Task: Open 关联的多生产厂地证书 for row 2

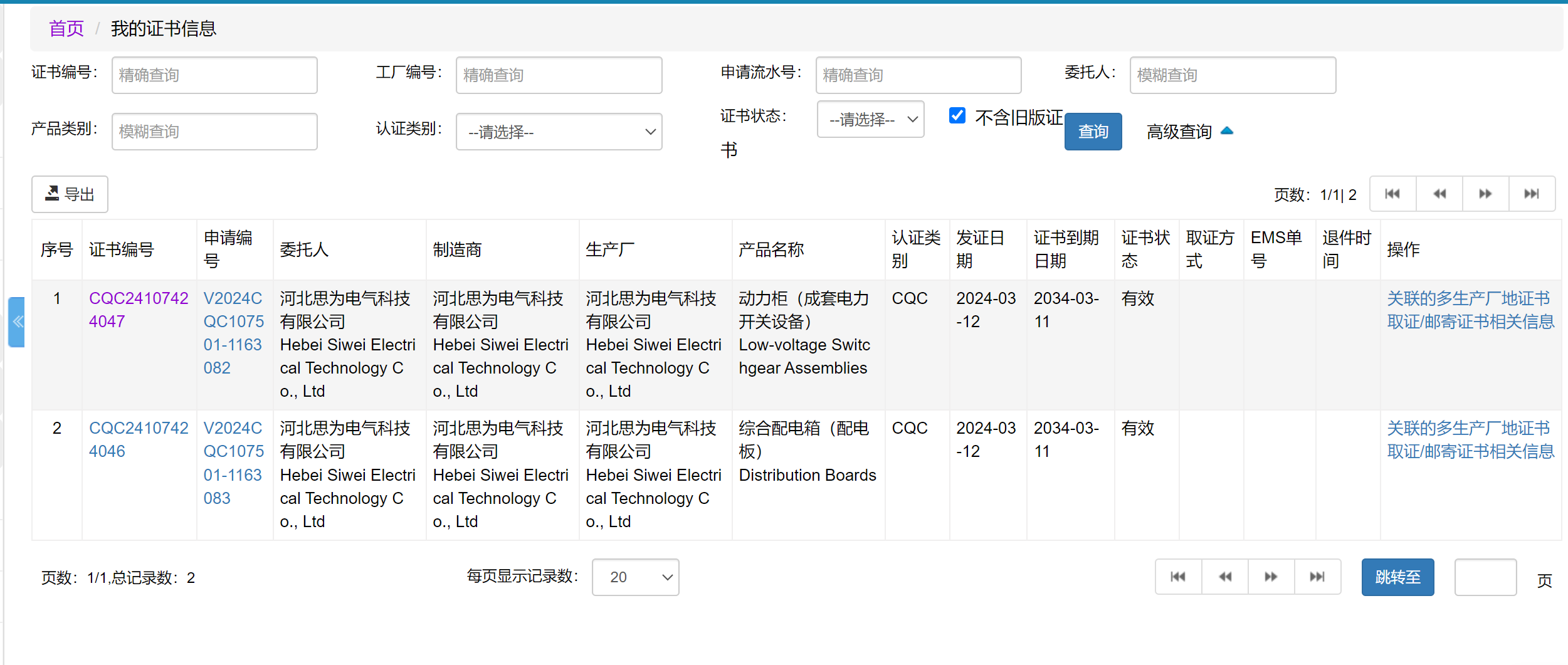Action: 1468,428
